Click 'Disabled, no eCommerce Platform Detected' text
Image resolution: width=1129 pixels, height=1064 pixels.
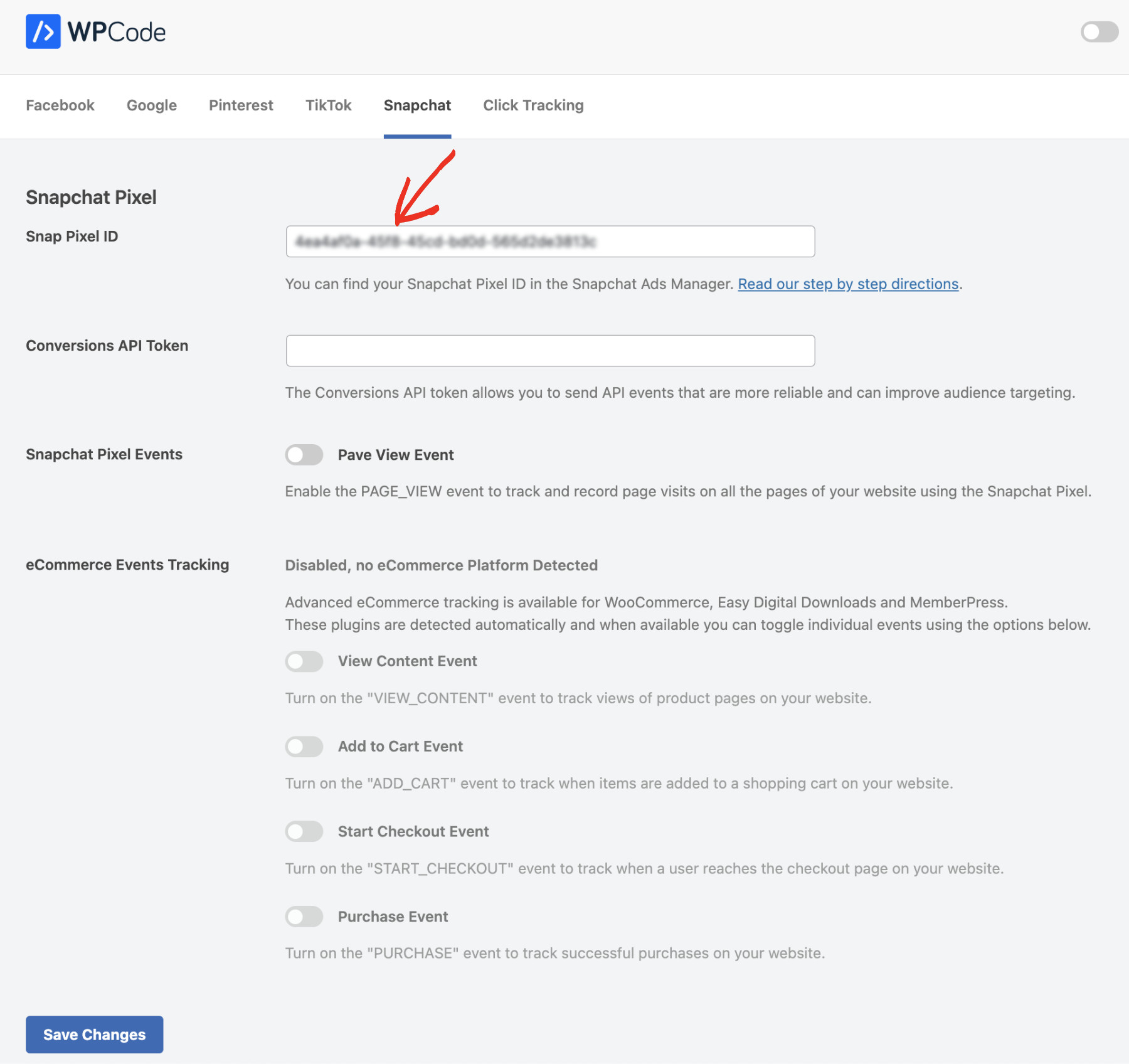point(442,565)
